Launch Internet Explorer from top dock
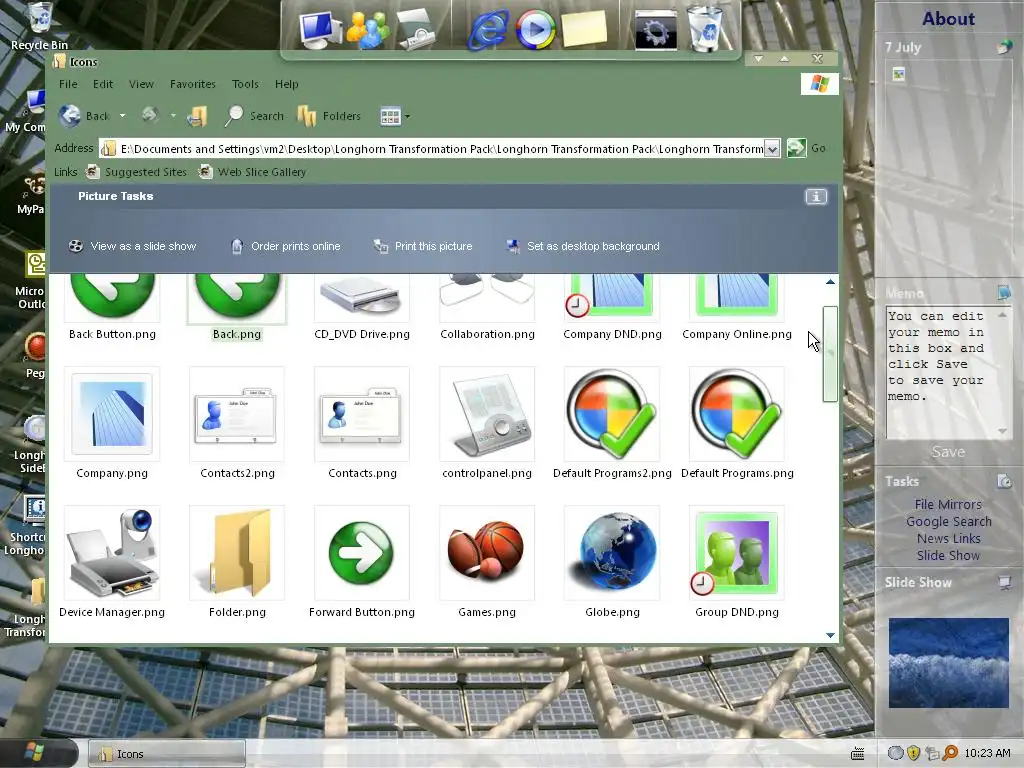 (489, 29)
